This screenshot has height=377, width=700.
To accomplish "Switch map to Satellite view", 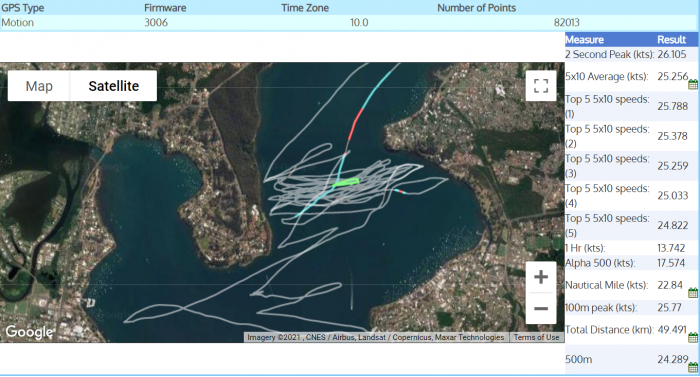I will [113, 86].
